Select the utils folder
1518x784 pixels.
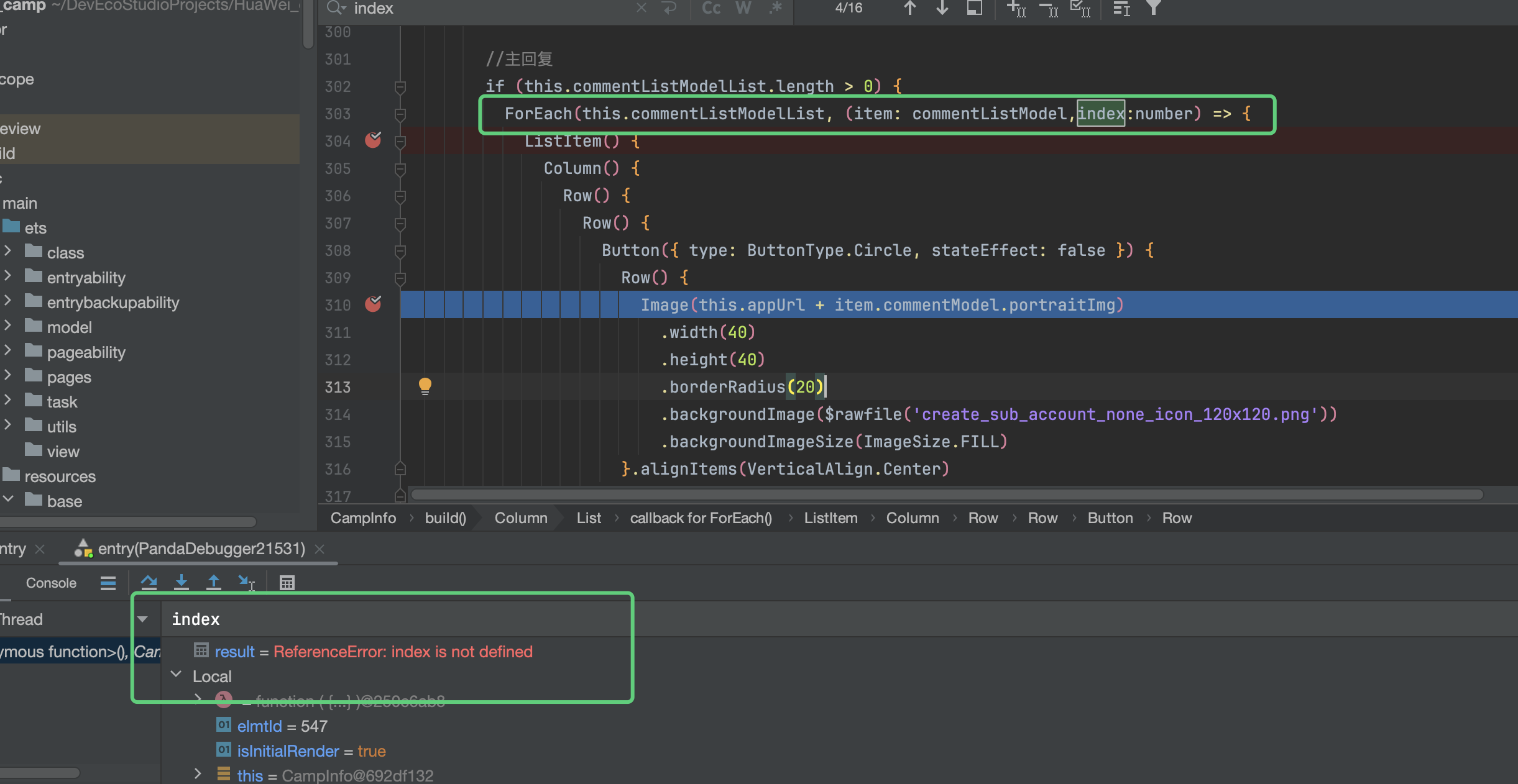point(62,427)
